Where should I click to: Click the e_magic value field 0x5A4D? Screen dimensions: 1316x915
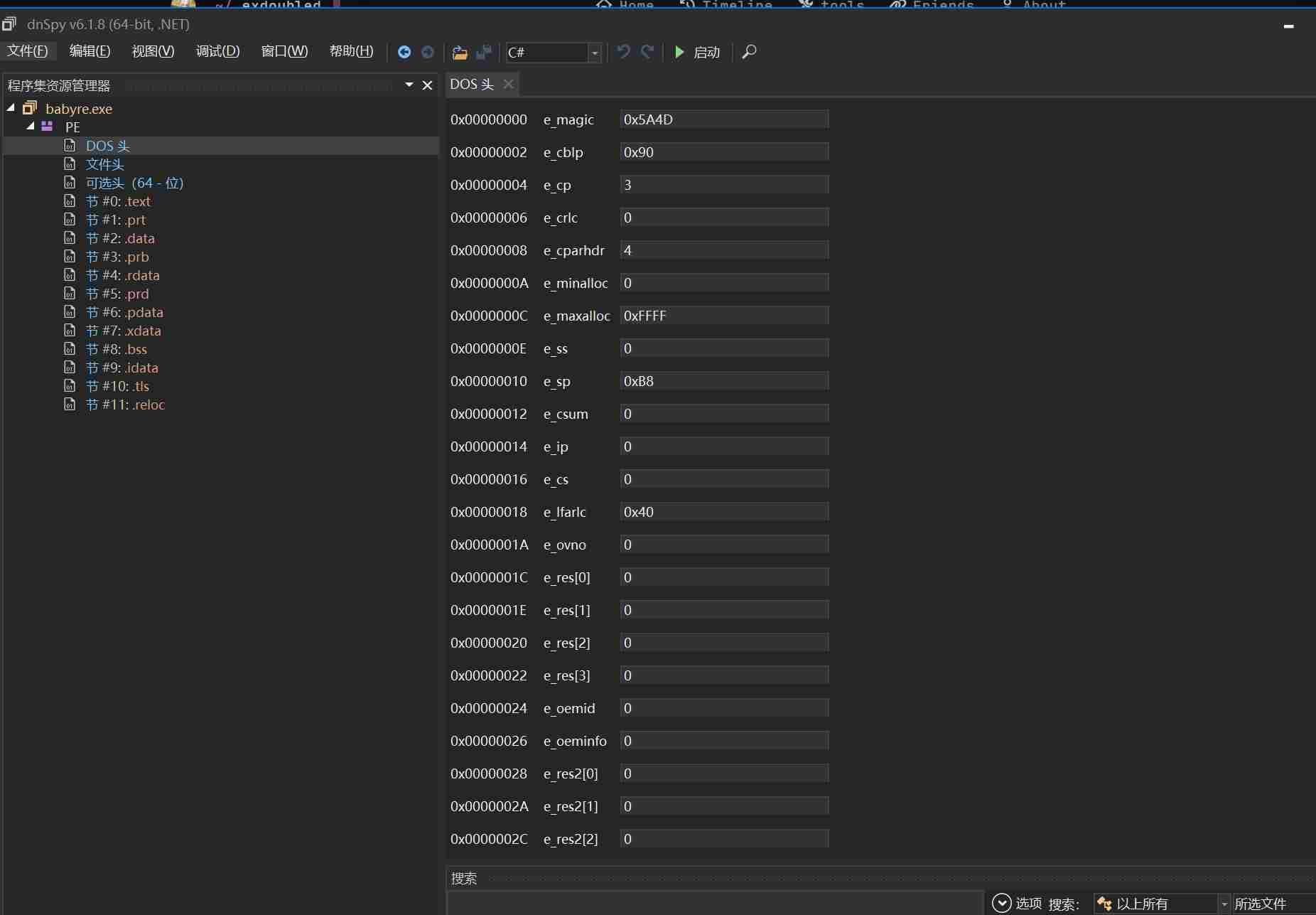[x=724, y=119]
